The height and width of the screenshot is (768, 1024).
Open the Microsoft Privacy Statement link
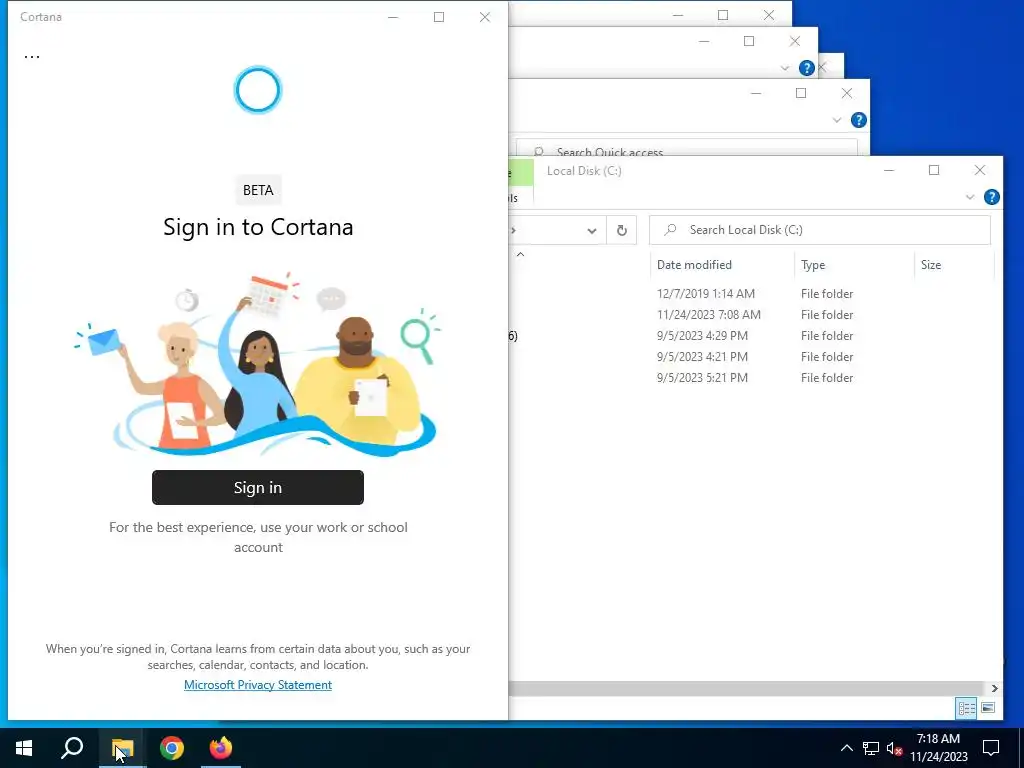(257, 684)
